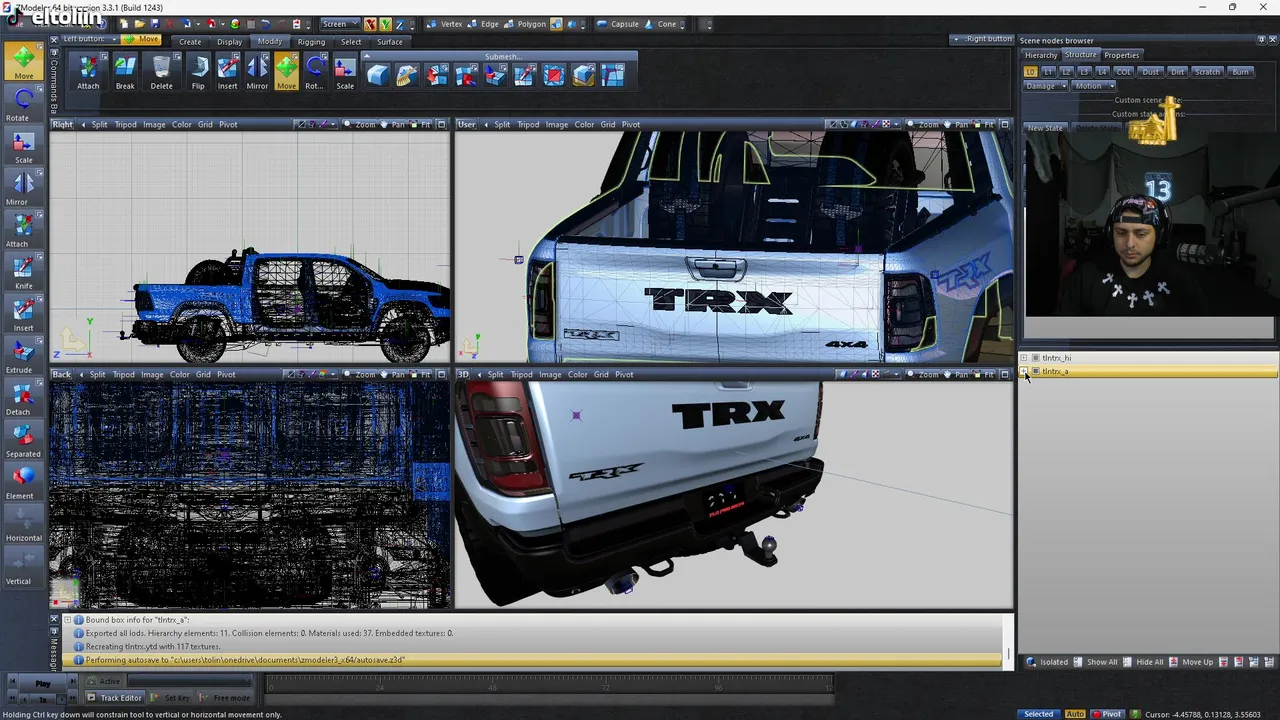The height and width of the screenshot is (720, 1280).
Task: Toggle the COL collision state
Action: click(x=1124, y=72)
